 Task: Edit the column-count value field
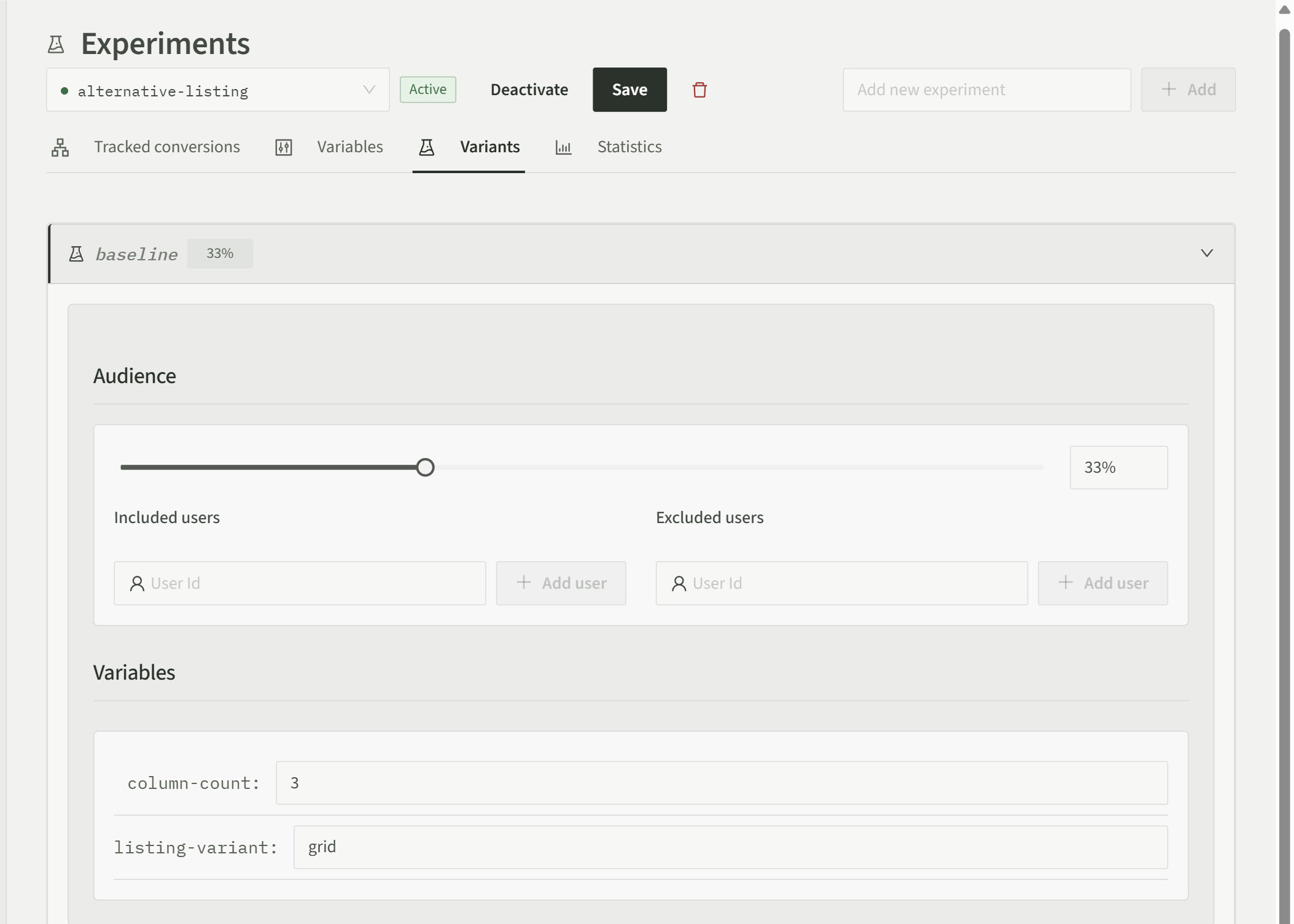pyautogui.click(x=722, y=783)
